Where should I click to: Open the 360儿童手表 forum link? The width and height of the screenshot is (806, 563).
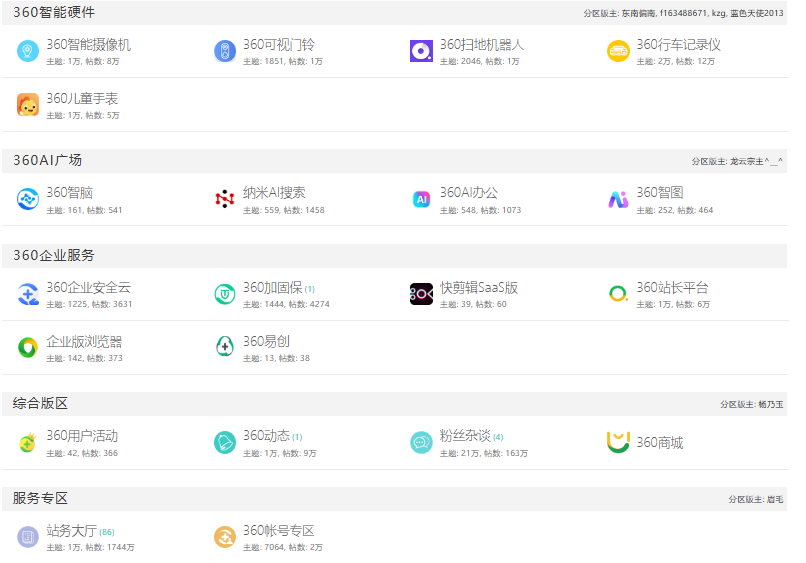82,99
